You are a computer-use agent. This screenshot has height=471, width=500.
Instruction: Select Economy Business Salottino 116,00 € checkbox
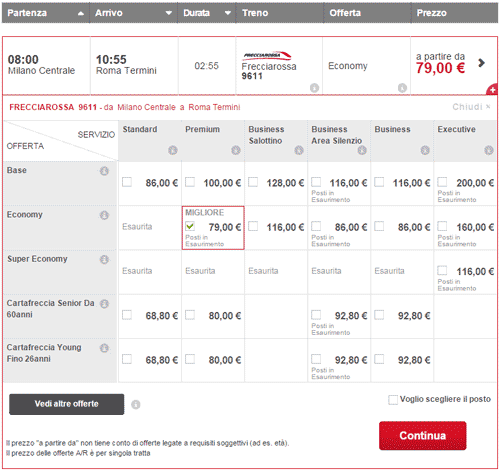pyautogui.click(x=253, y=226)
